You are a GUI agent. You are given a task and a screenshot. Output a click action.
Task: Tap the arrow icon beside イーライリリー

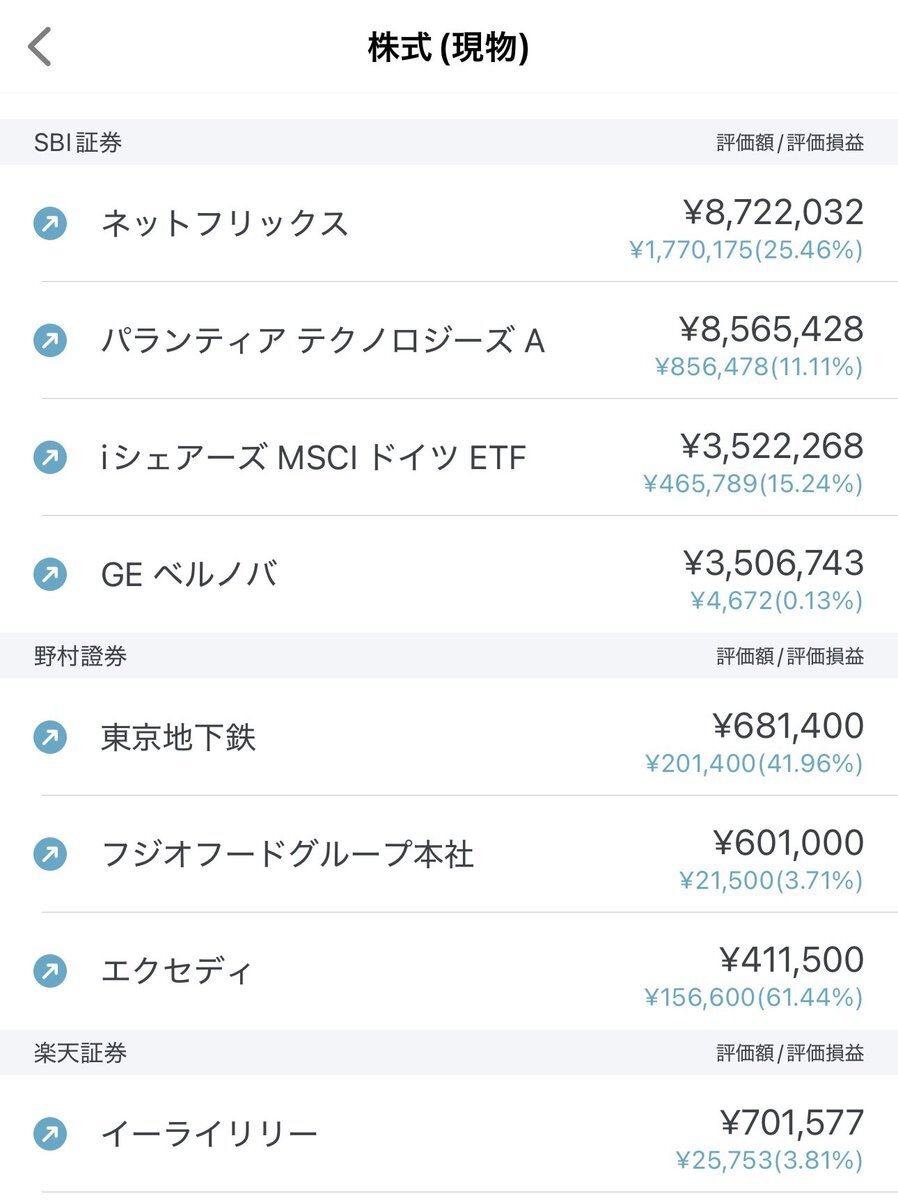(50, 1134)
